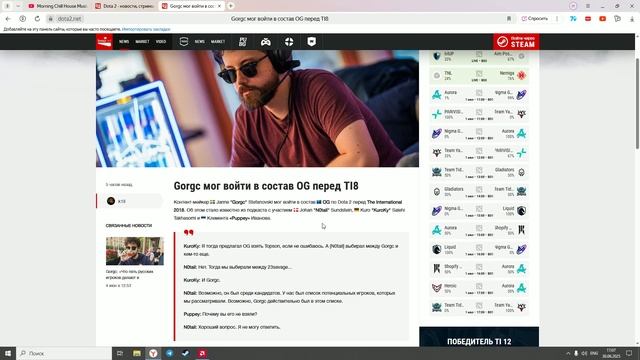Open the volume icon in the system tray
Viewport: 640px width, 360px height.
(x=584, y=353)
